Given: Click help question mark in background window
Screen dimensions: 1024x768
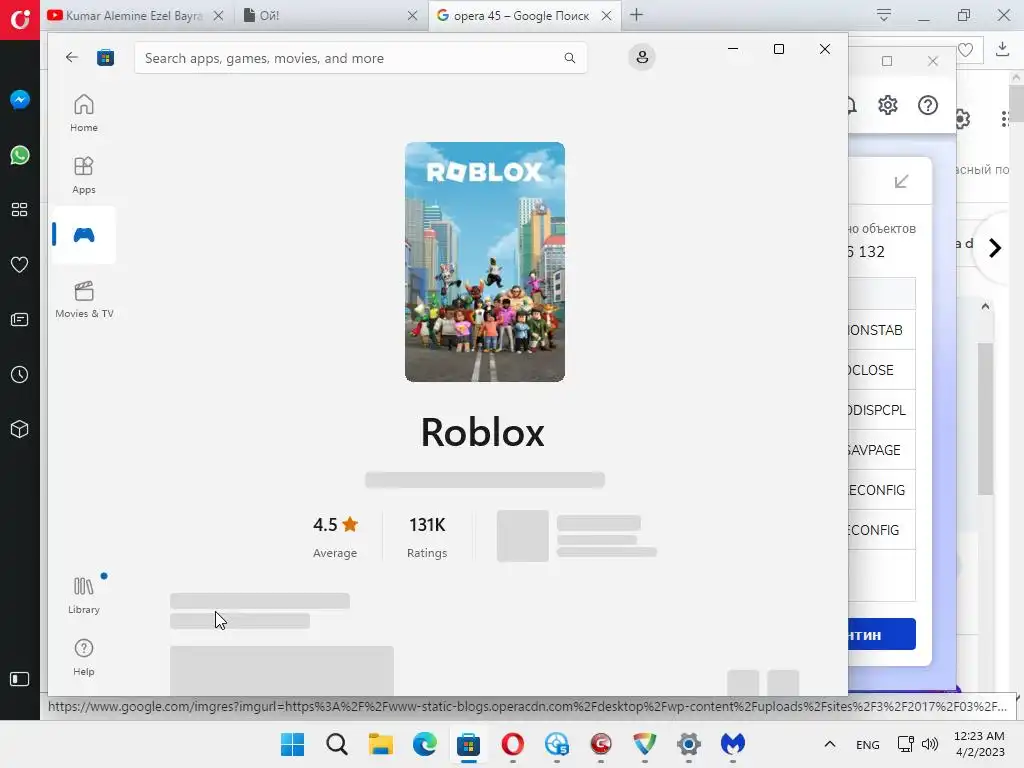Looking at the screenshot, I should click(927, 105).
